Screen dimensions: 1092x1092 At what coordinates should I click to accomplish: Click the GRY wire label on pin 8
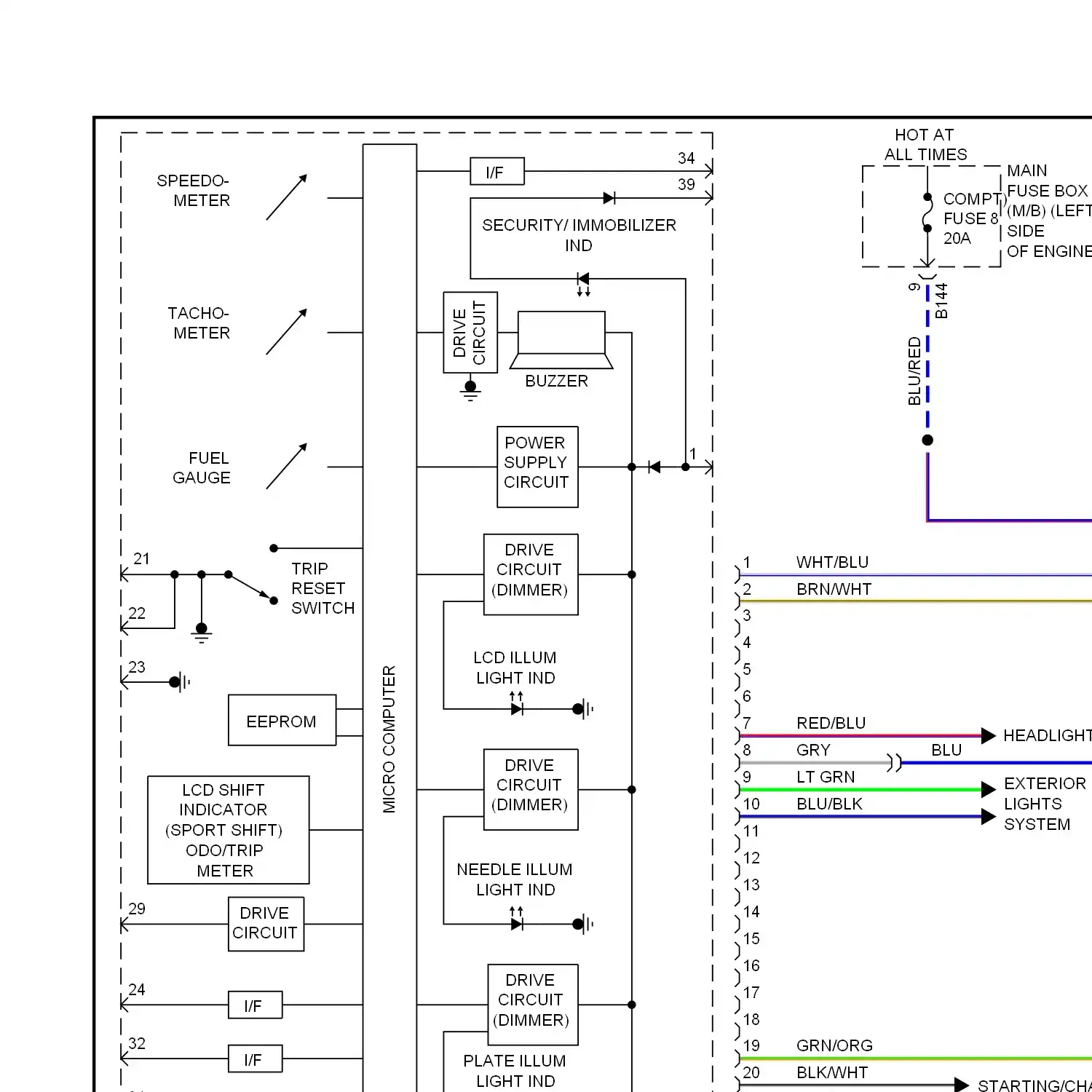[814, 750]
